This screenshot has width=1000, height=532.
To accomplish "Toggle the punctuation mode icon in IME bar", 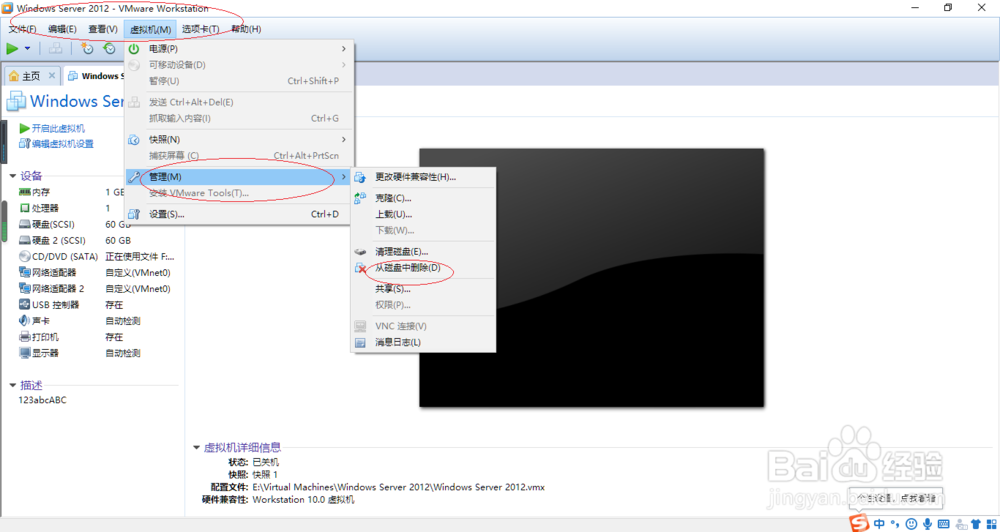I will 895,524.
